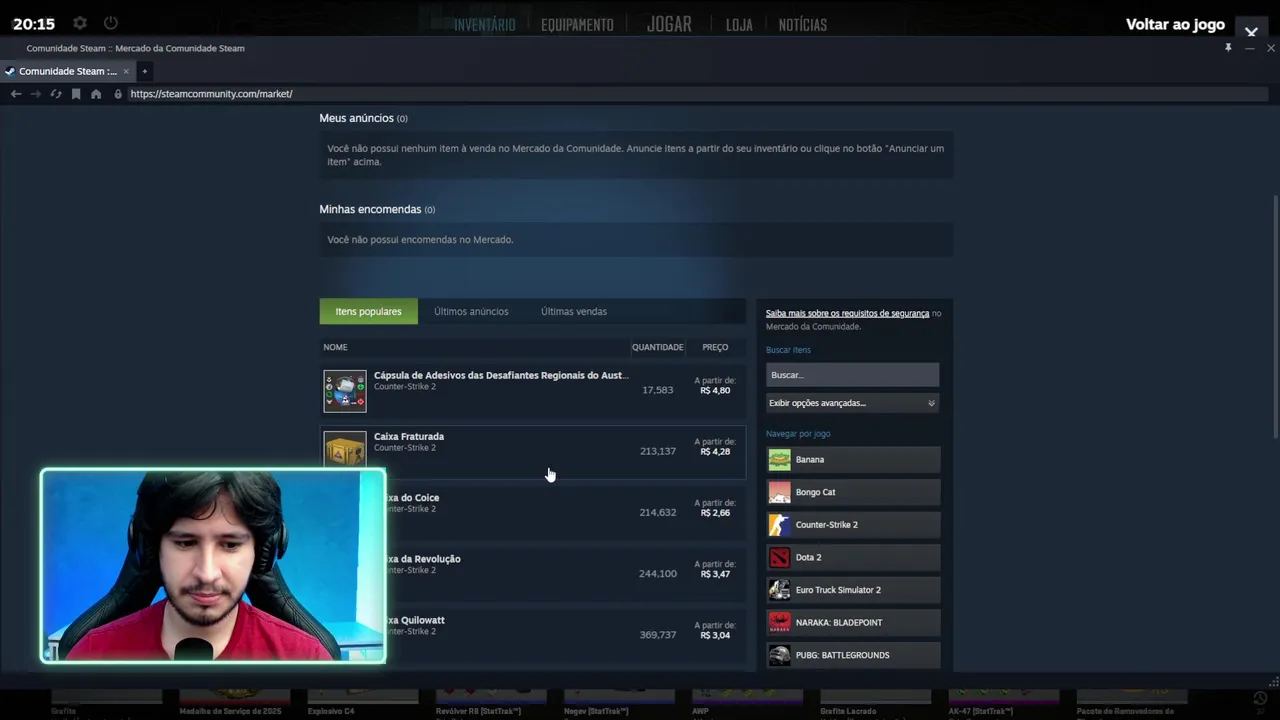Click the R$ 3,04 price
The height and width of the screenshot is (720, 1280).
coord(715,635)
